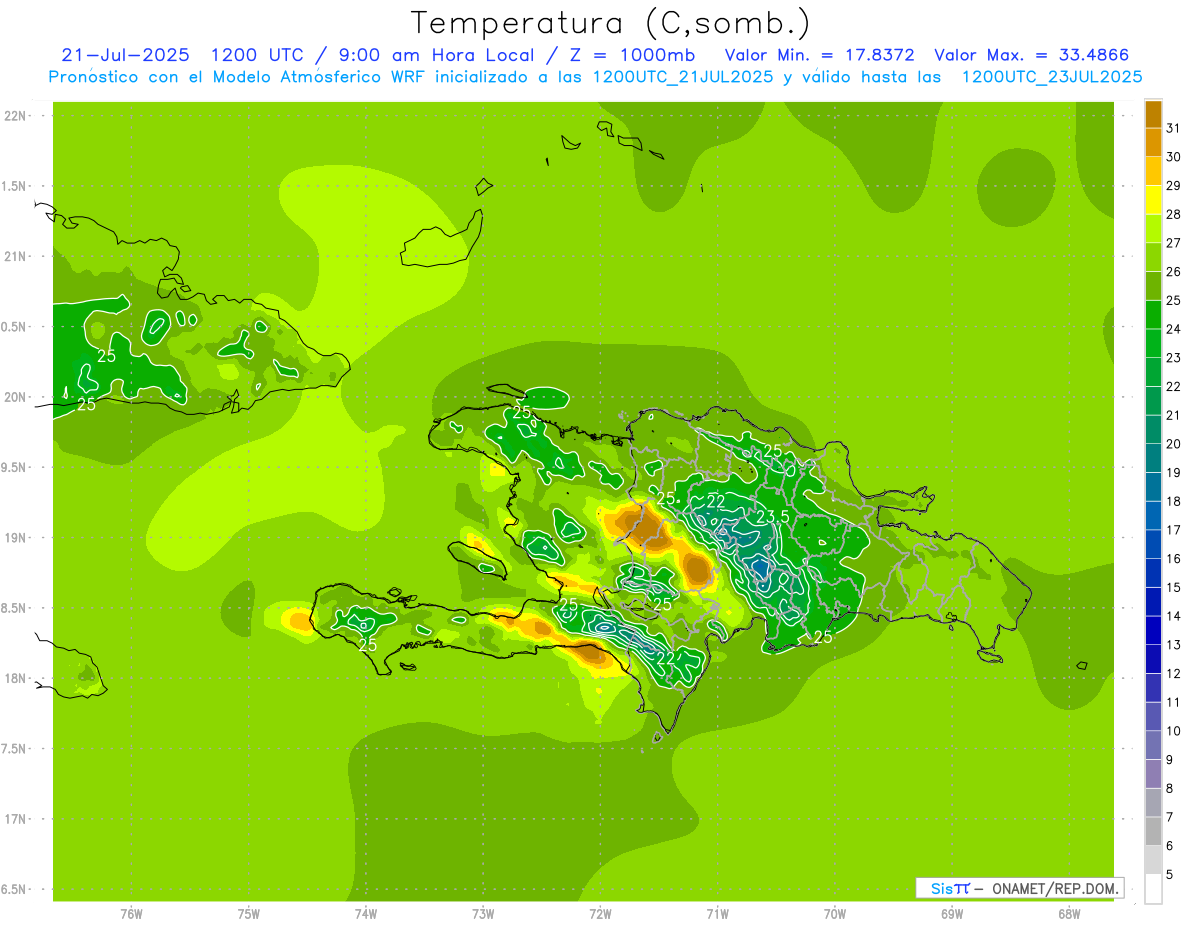Click colorbar label "23"
Image resolution: width=1200 pixels, height=927 pixels.
point(1174,357)
